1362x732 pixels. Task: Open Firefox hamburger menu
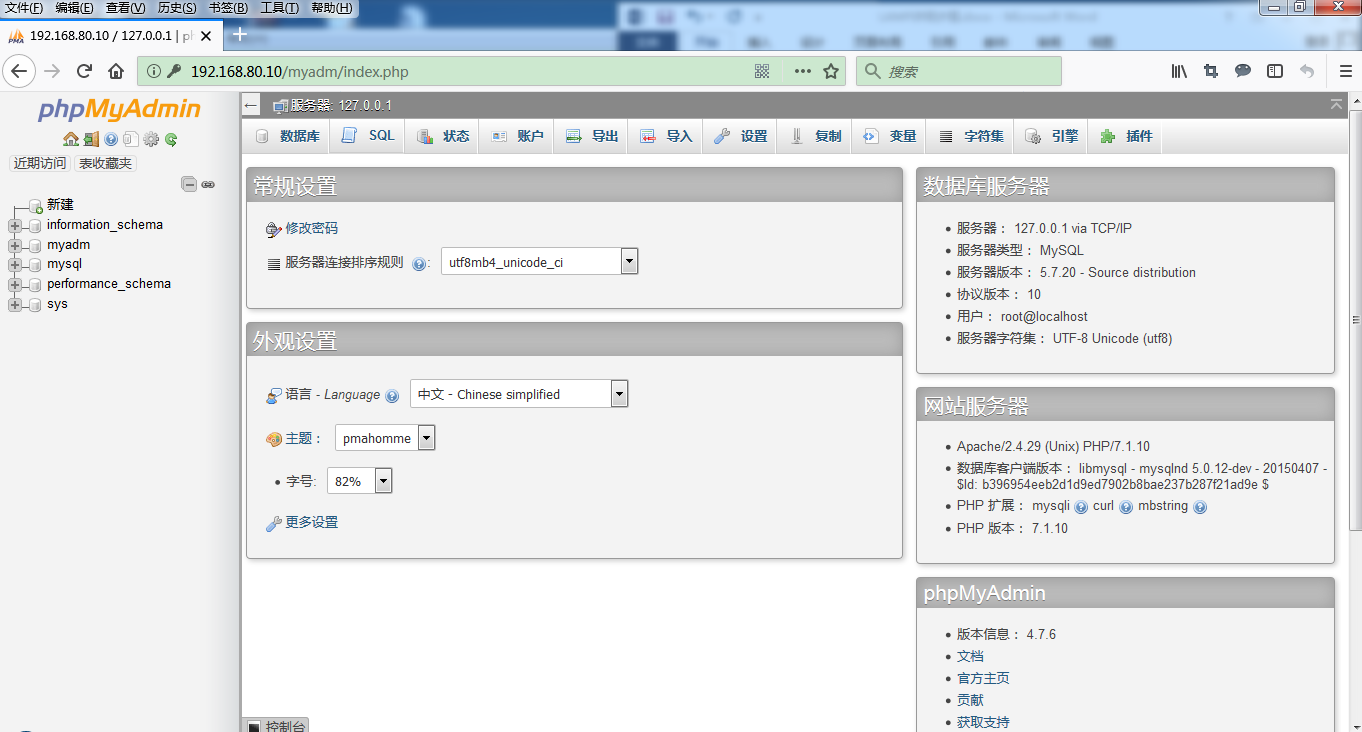[x=1346, y=71]
